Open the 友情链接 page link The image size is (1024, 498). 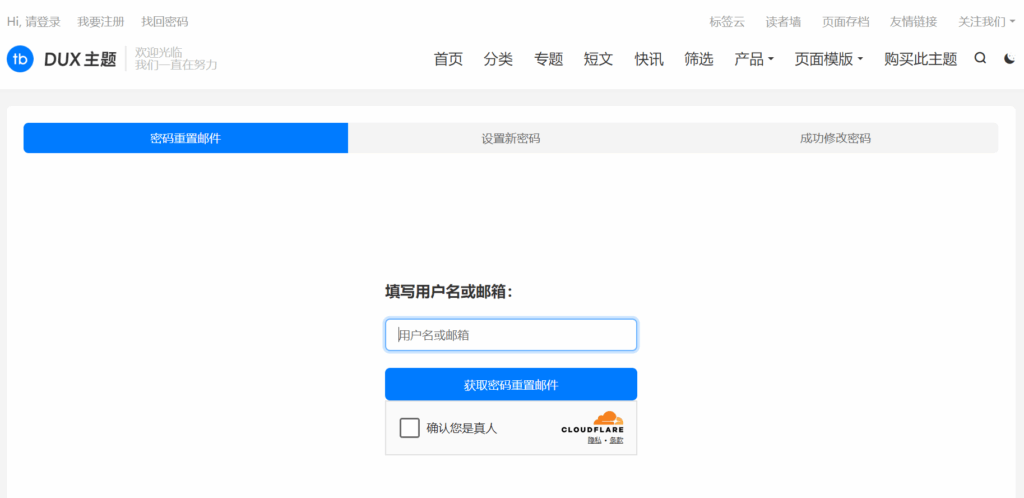[913, 21]
